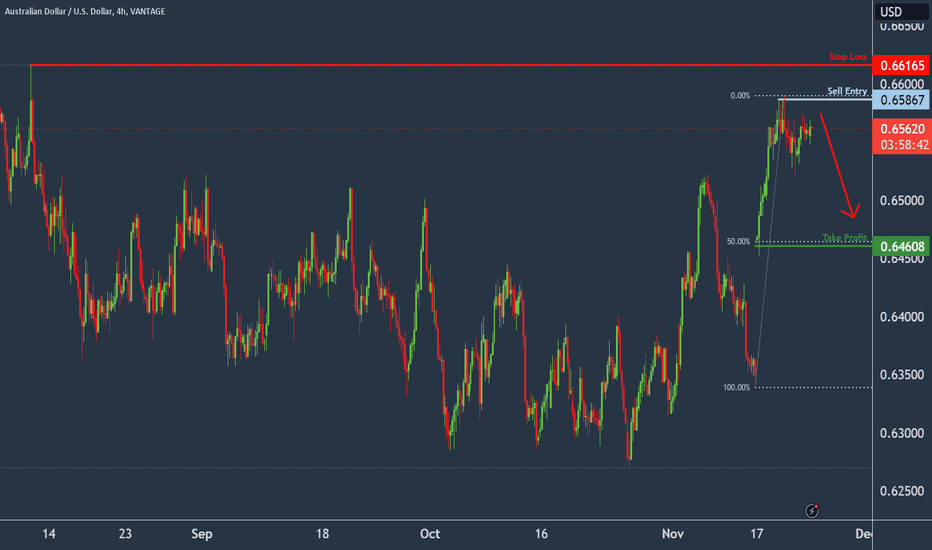Click the current price label 0.65620
The image size is (932, 550).
[902, 129]
